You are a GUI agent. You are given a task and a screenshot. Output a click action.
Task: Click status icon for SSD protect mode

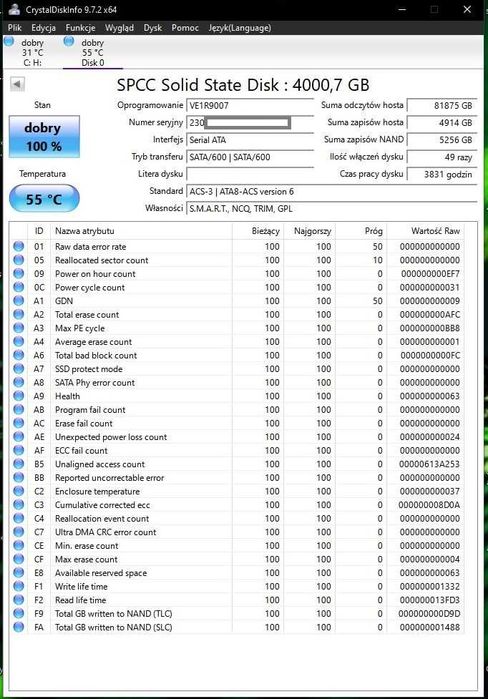pyautogui.click(x=19, y=369)
